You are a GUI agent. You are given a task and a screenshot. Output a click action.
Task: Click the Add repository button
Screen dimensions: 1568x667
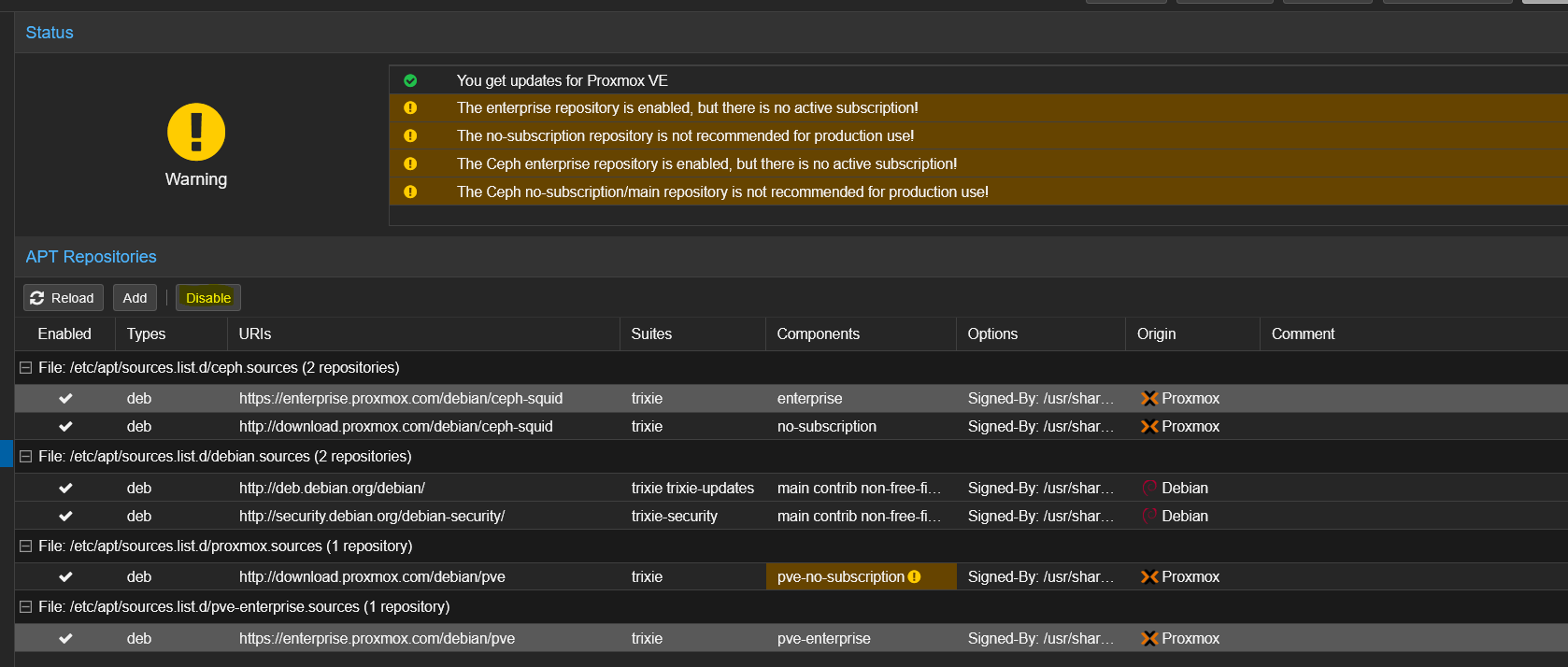[x=135, y=298]
